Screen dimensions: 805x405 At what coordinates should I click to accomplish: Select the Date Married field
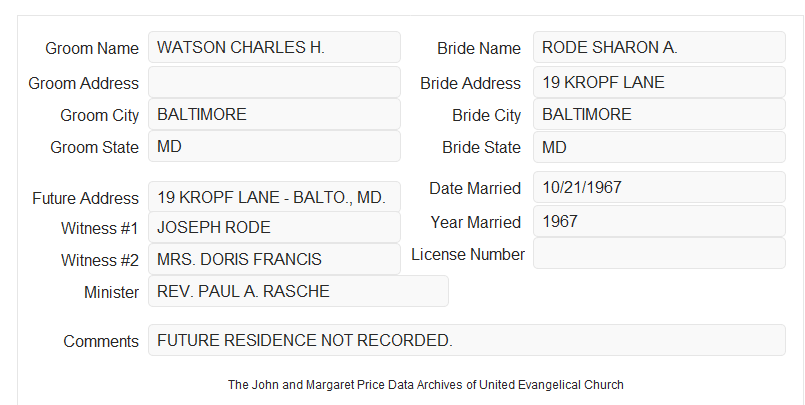point(659,187)
